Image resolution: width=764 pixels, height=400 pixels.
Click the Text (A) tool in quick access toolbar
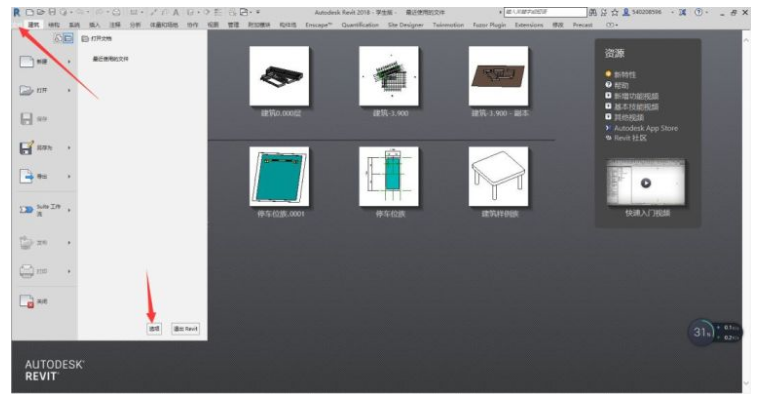click(x=176, y=12)
